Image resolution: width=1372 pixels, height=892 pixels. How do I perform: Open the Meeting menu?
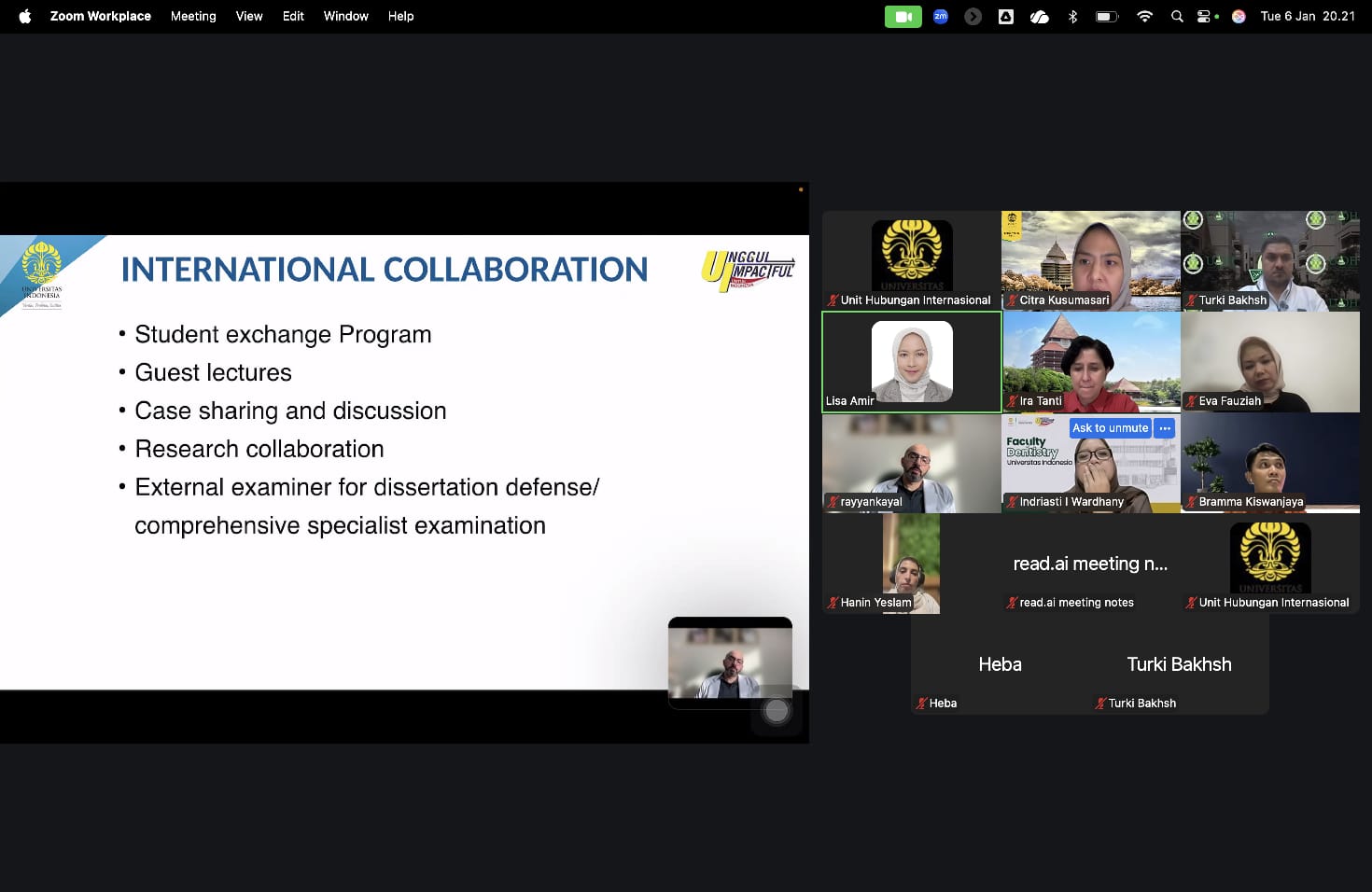pos(193,17)
